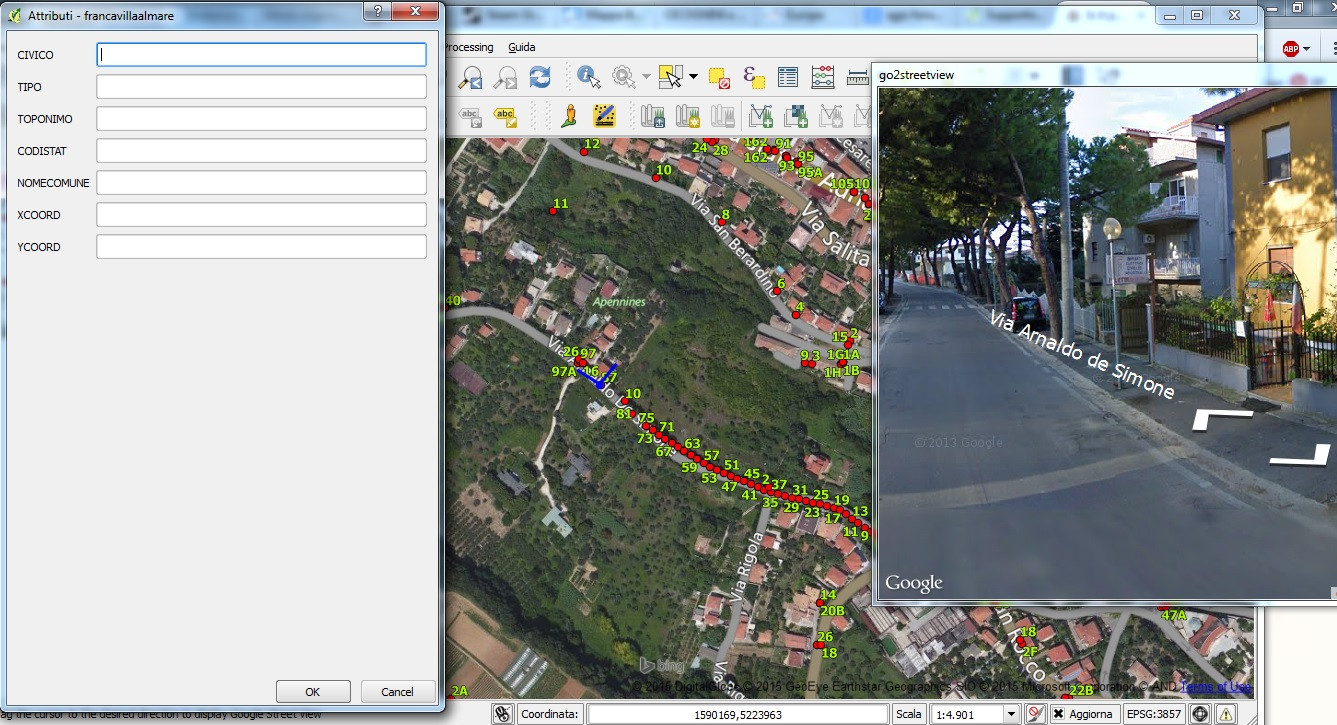Click the GRASS new mapset icon
This screenshot has height=725, width=1337.
pyautogui.click(x=688, y=116)
